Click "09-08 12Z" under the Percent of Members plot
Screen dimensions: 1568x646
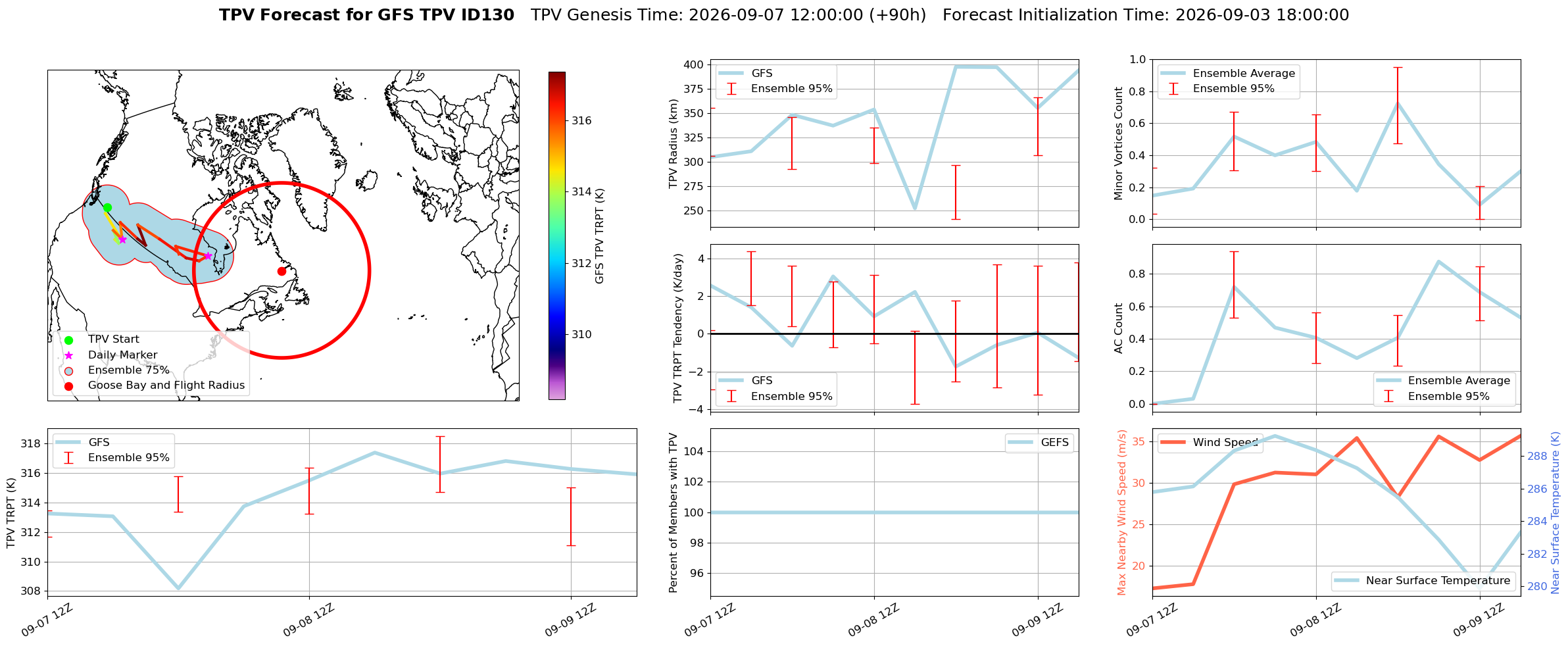point(873,620)
